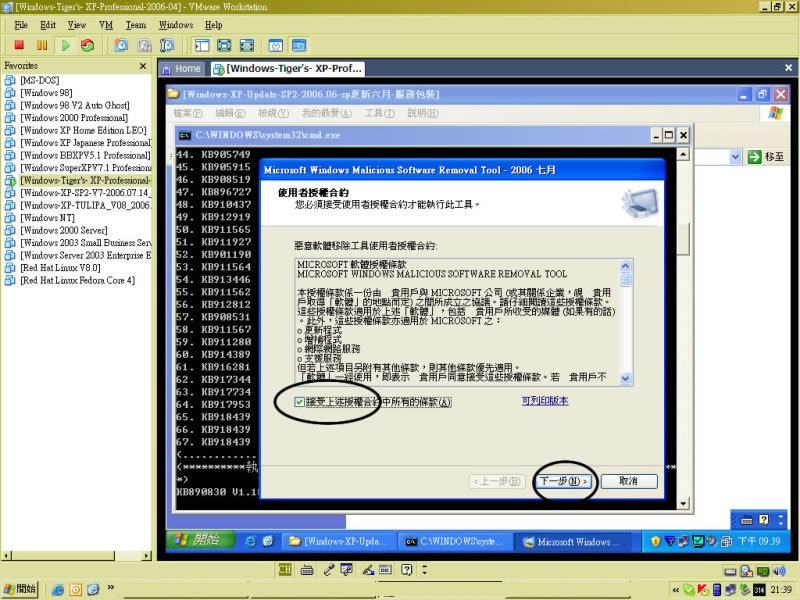Image resolution: width=800 pixels, height=600 pixels.
Task: Click the cmd icon in the C:\WINDOWS\system32\cmd.exe title bar
Action: pos(184,135)
